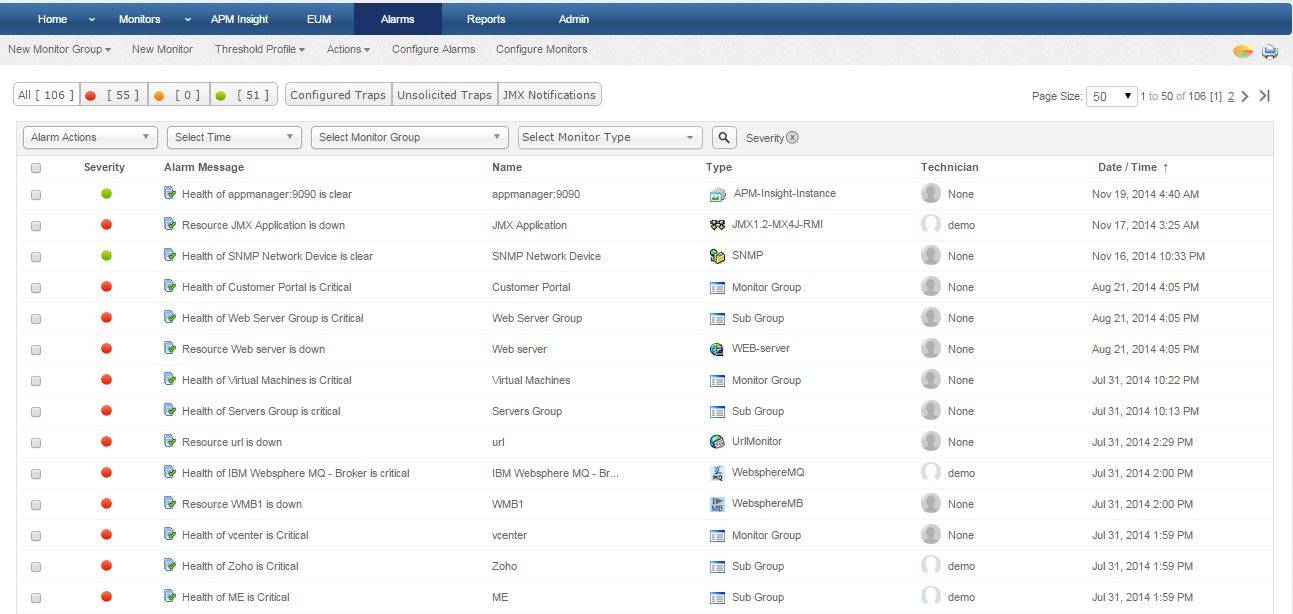Switch to the Alarms tab
Image resolution: width=1293 pixels, height=614 pixels.
point(398,18)
